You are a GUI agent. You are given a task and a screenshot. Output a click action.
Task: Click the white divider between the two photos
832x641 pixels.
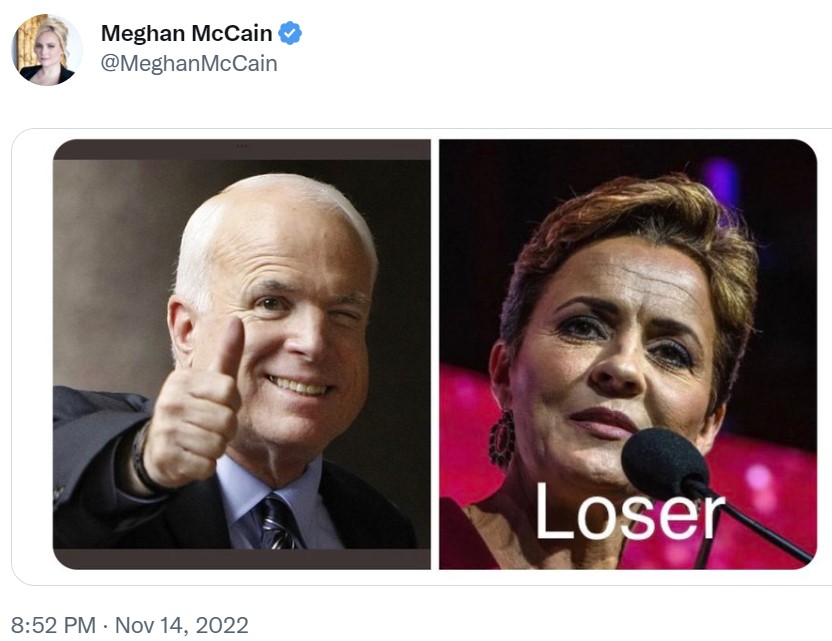coord(435,354)
